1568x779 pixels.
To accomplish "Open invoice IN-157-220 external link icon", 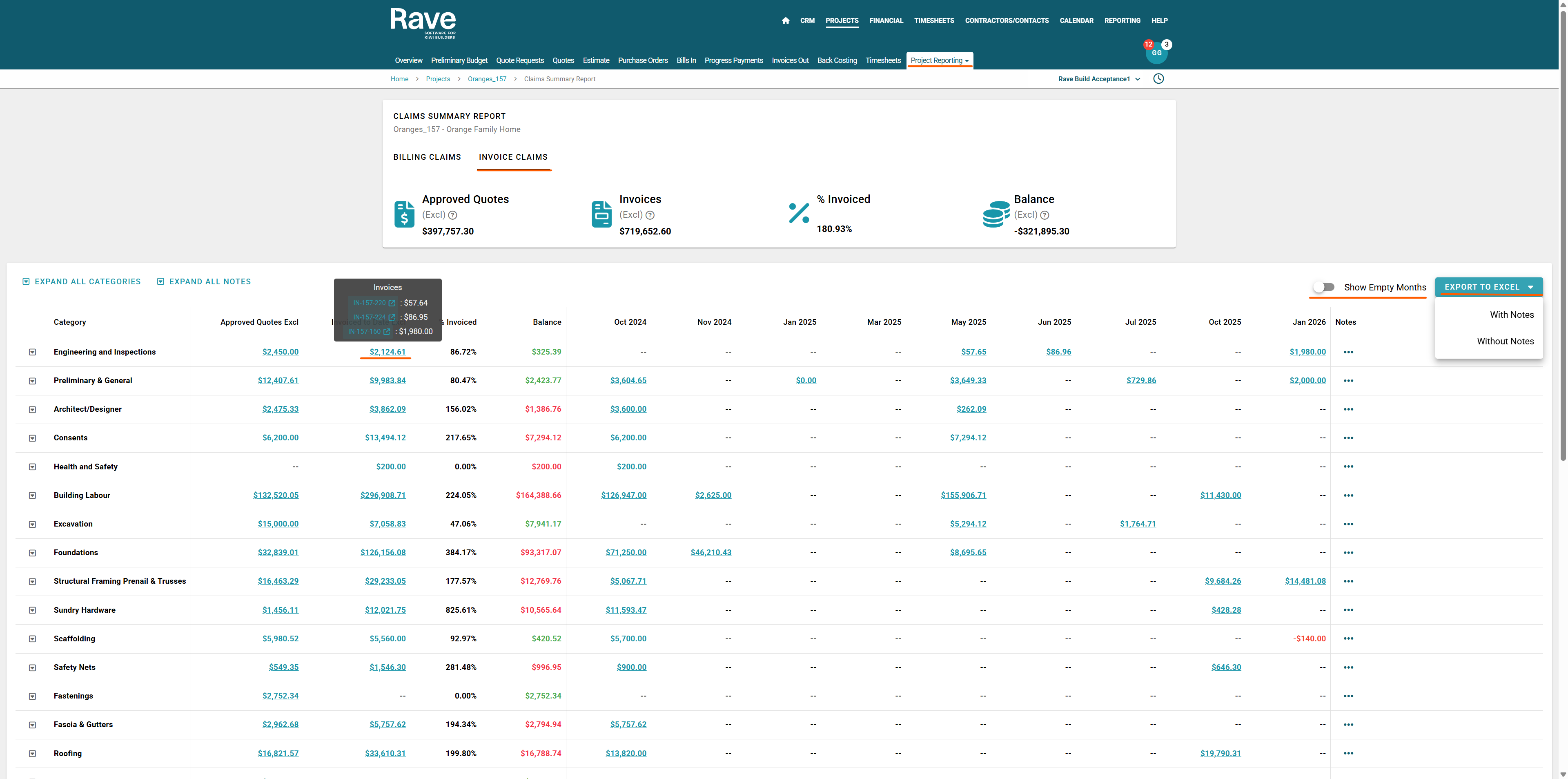I will (392, 303).
